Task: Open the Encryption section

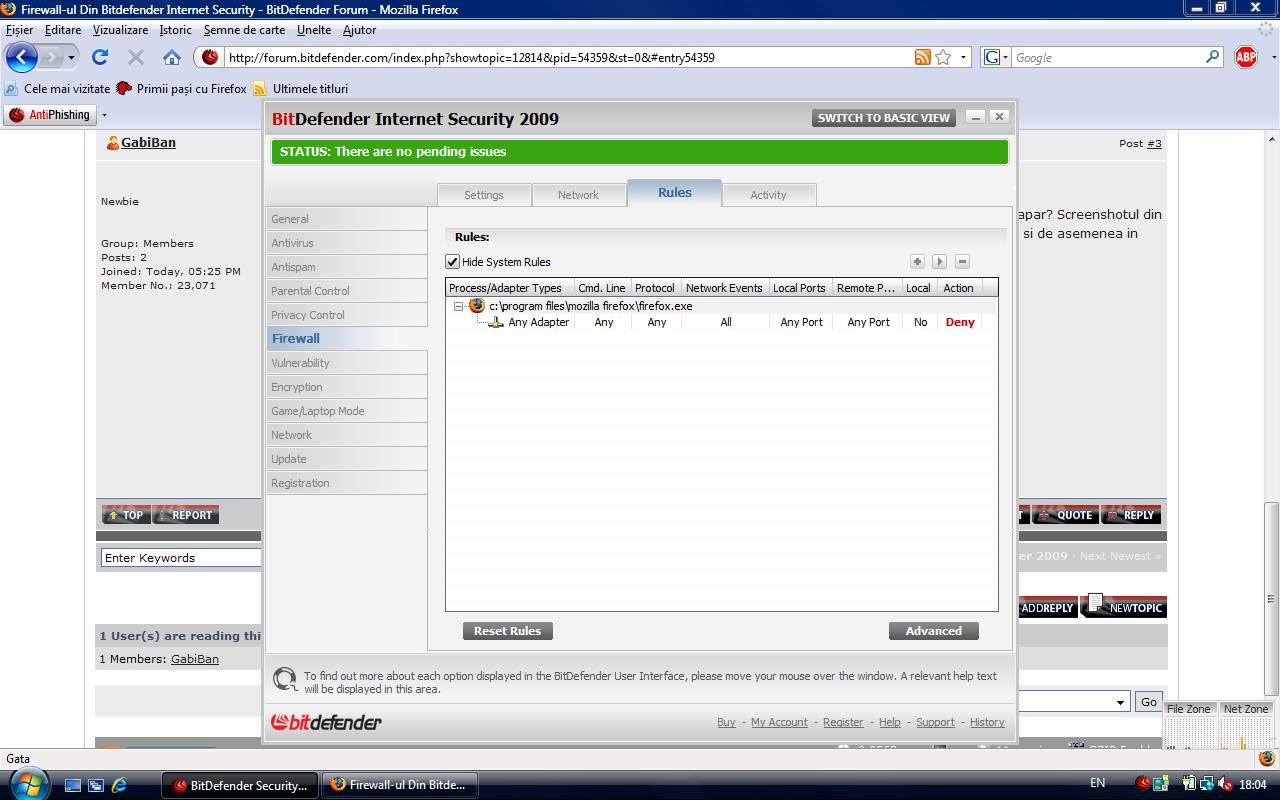Action: pyautogui.click(x=347, y=387)
